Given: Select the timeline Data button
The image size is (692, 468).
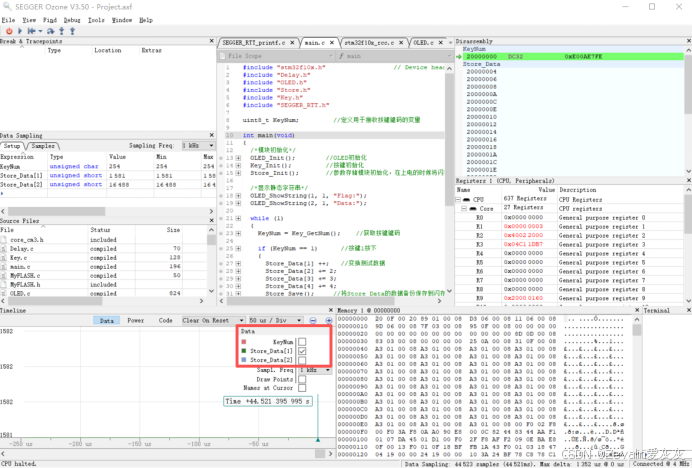Looking at the screenshot, I should click(x=106, y=321).
